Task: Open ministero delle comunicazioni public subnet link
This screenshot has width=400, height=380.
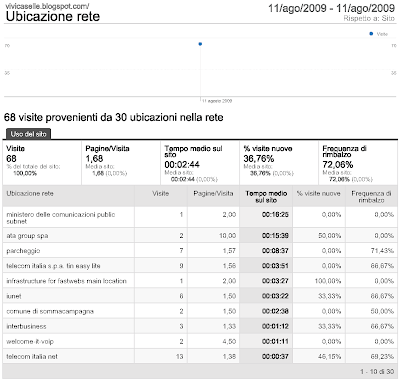Action: [61, 218]
